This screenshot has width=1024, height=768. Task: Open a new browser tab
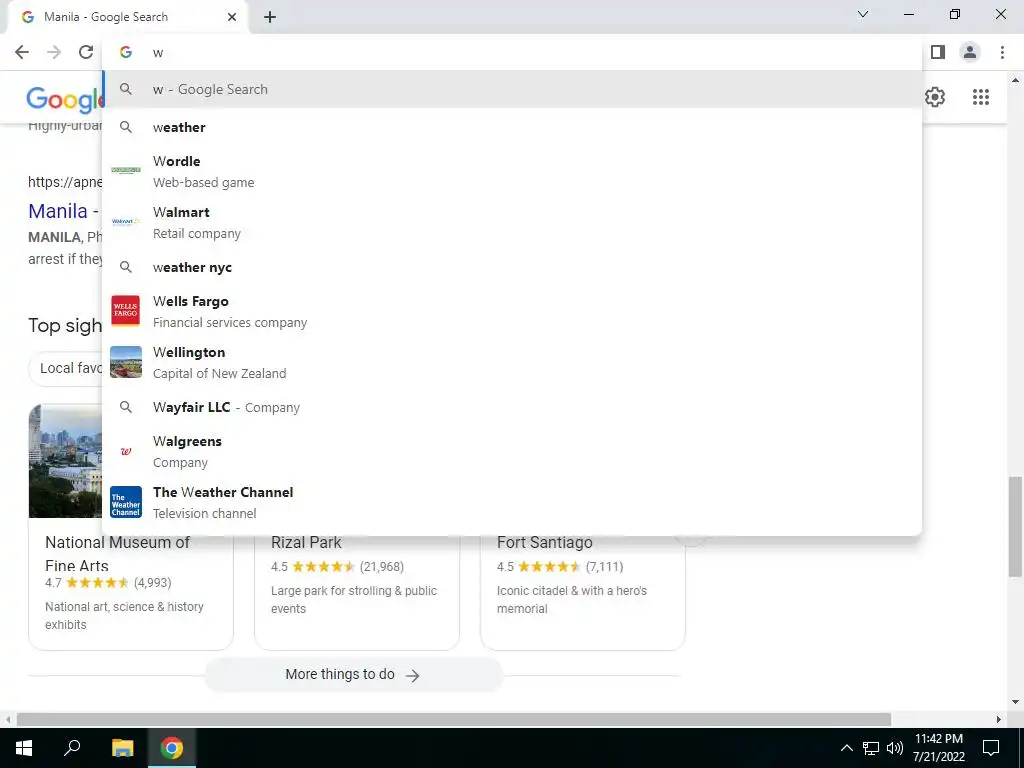coord(270,17)
